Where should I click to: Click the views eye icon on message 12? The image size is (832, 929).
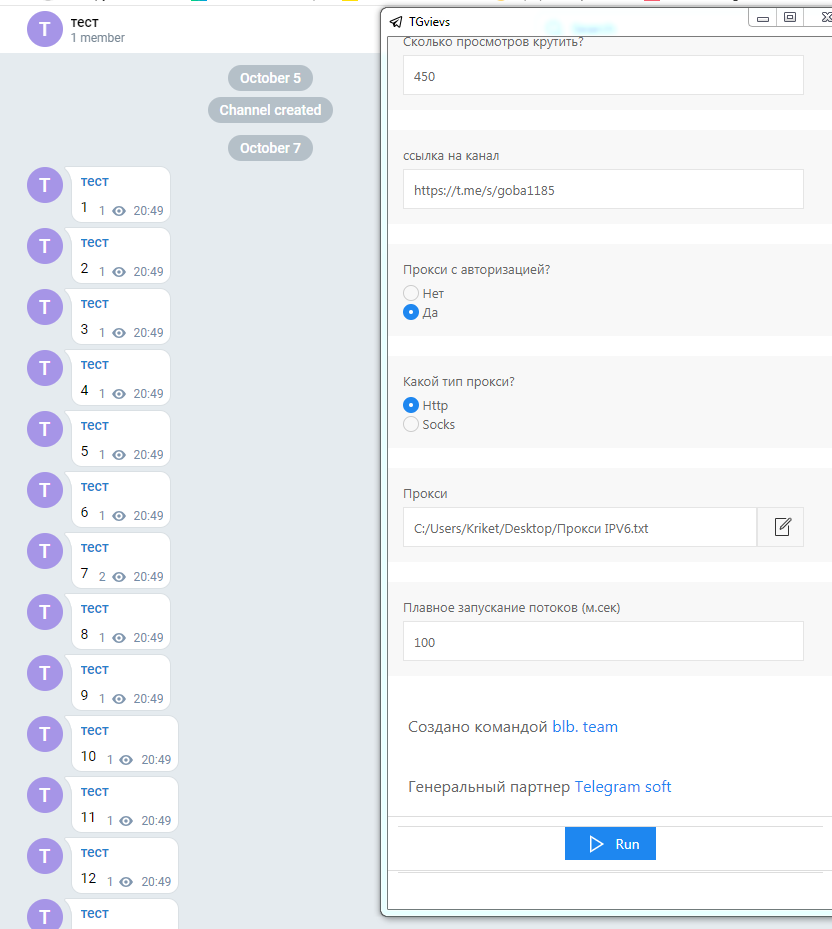[127, 882]
